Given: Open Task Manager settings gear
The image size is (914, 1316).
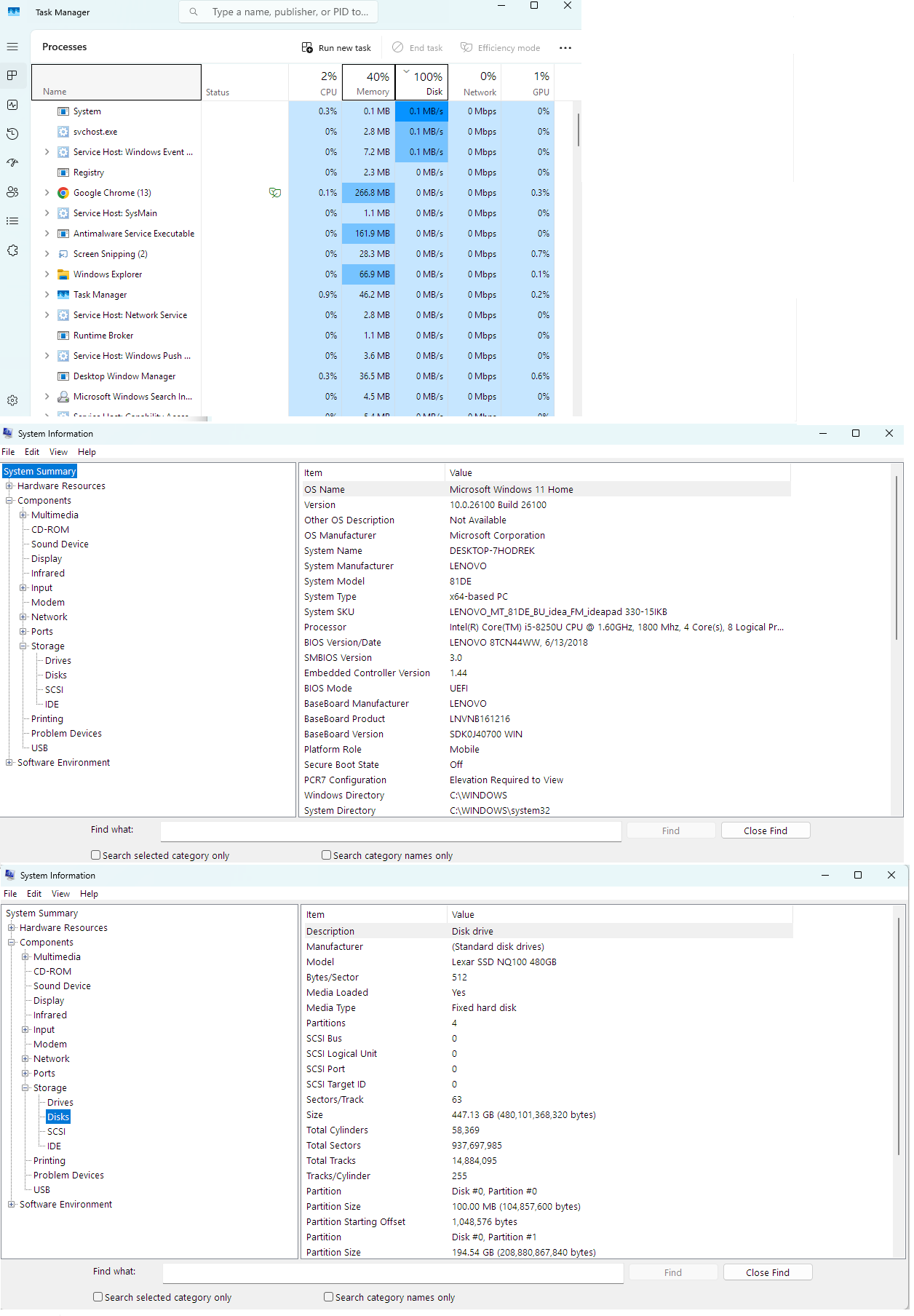Looking at the screenshot, I should 12,400.
